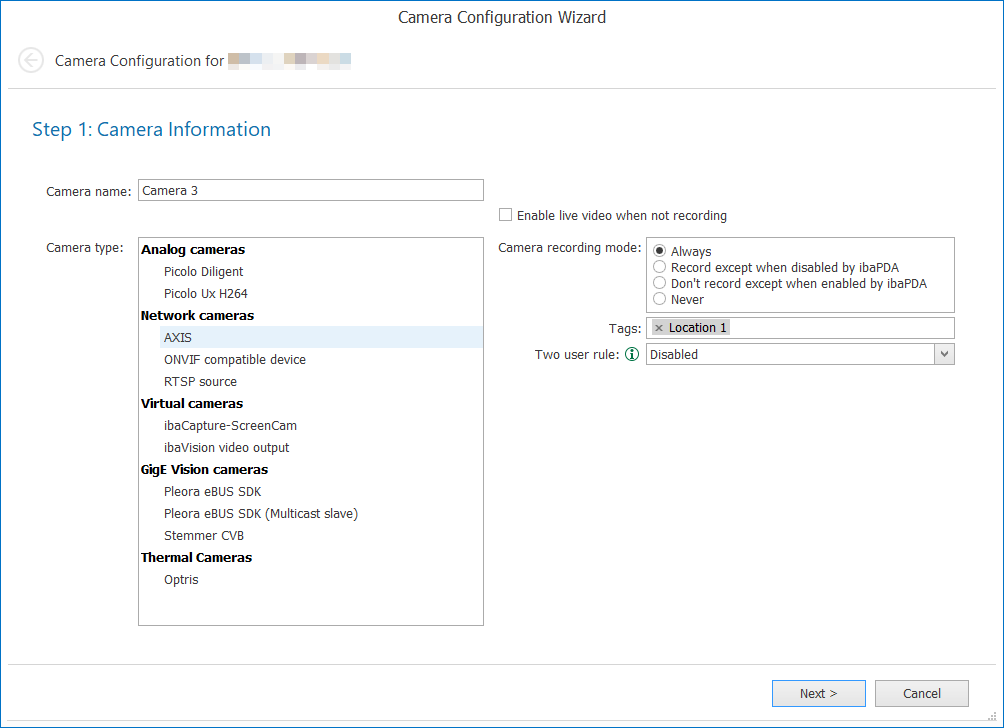This screenshot has height=728, width=1004.
Task: Enable live video when not recording
Action: click(x=506, y=215)
